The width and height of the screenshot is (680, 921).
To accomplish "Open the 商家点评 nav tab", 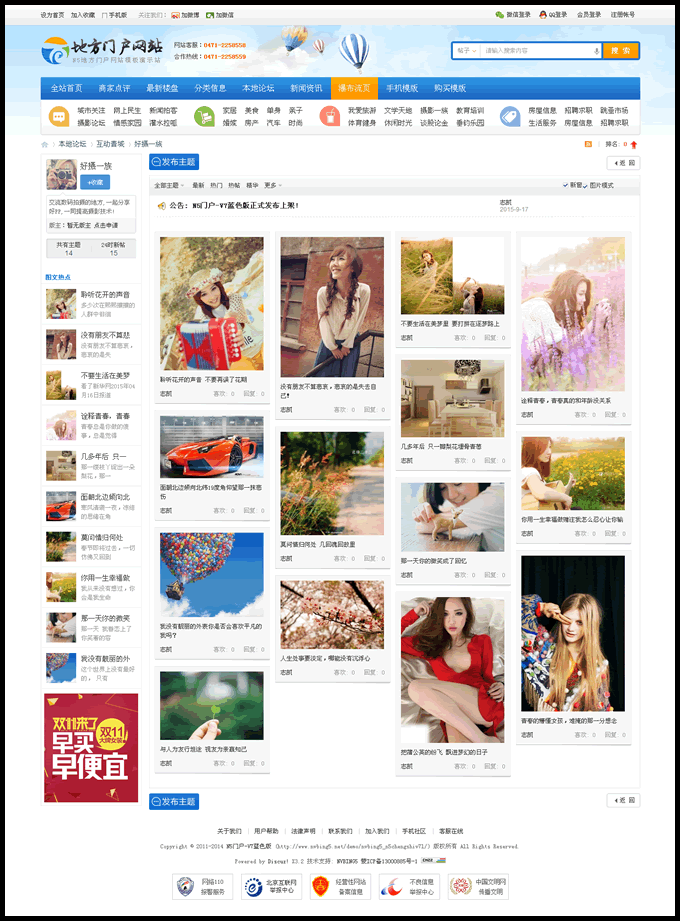I will tap(114, 88).
